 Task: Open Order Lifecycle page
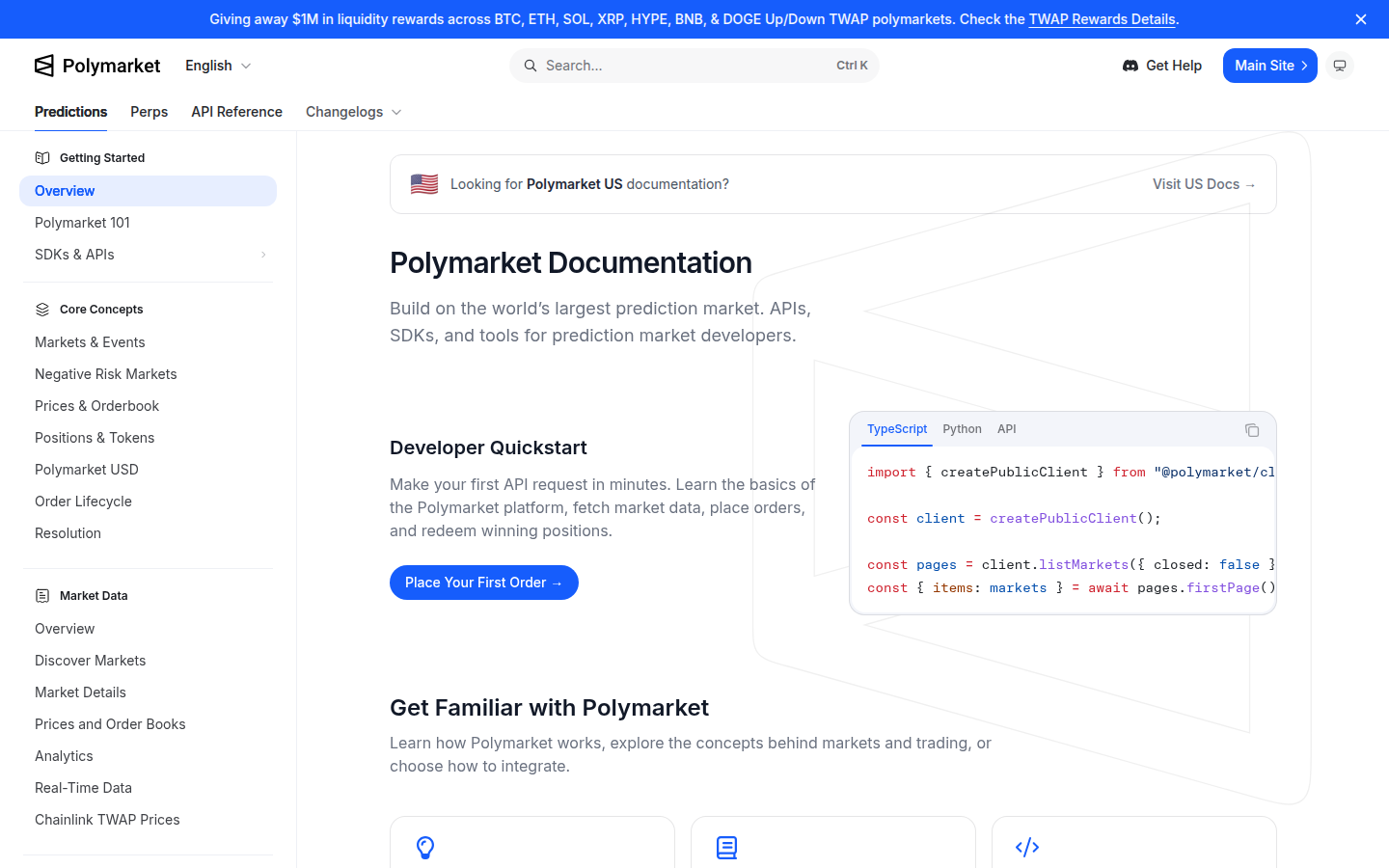(x=148, y=502)
